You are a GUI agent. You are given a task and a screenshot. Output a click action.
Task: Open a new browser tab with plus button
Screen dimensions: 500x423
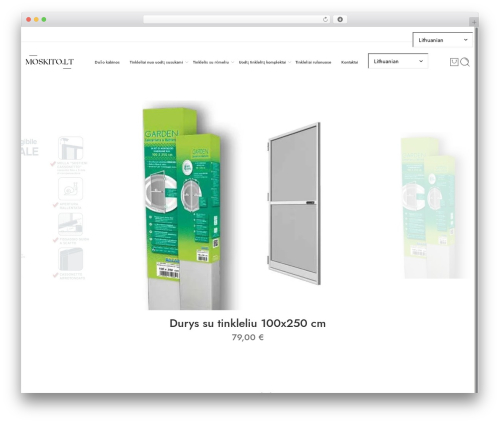(474, 22)
